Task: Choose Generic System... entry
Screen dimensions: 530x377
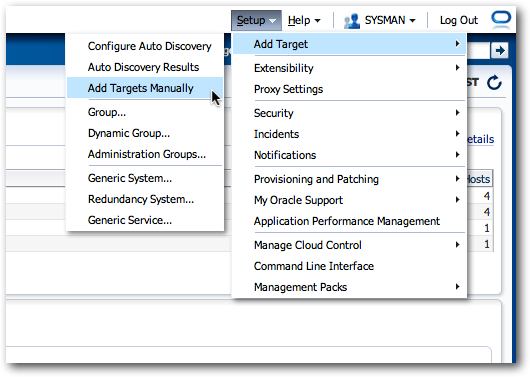Action: click(x=145, y=178)
